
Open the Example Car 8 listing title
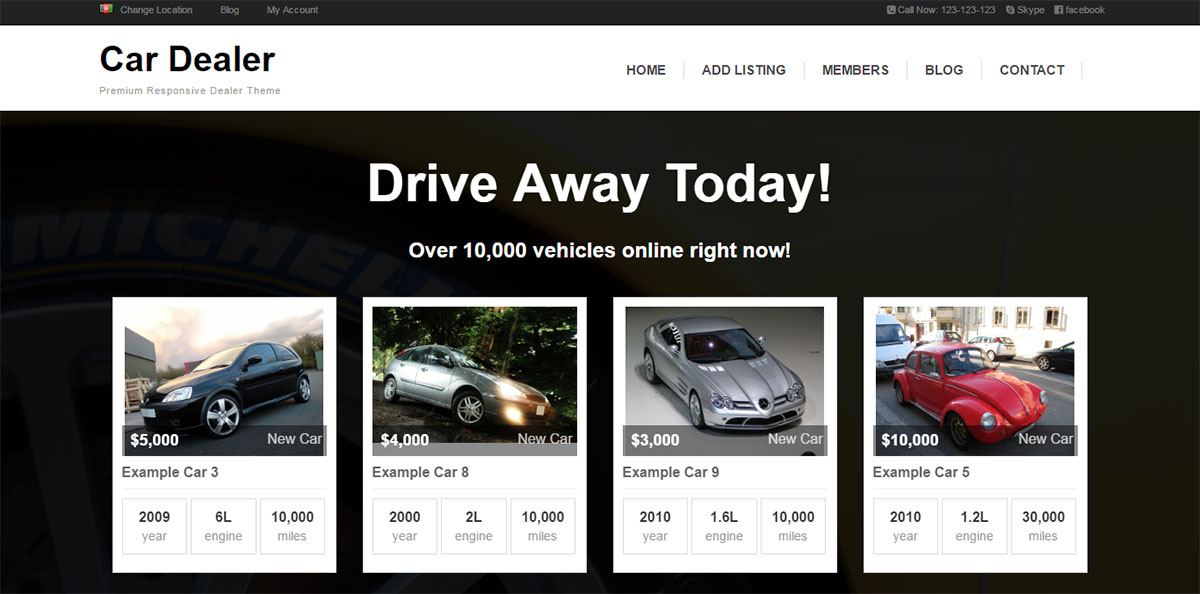[x=420, y=472]
